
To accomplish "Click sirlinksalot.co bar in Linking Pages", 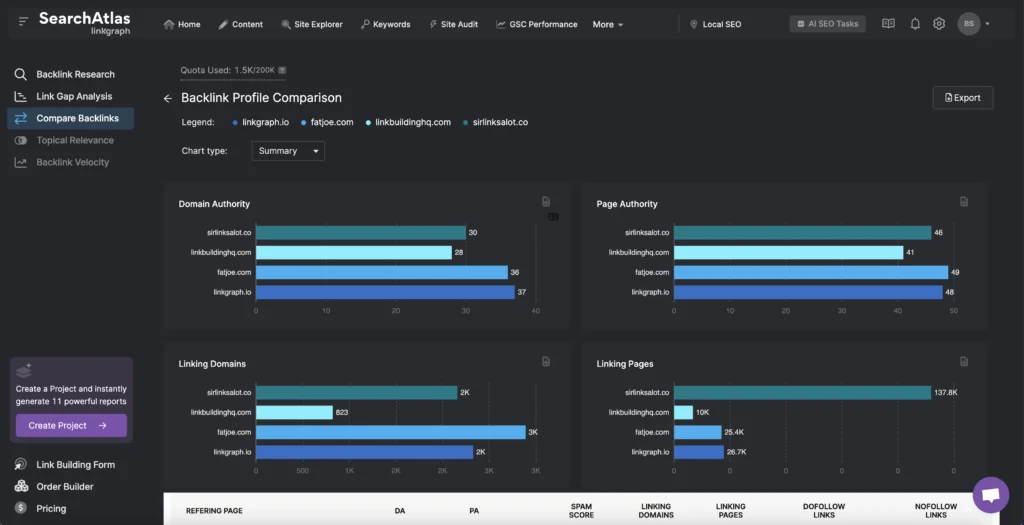I will pos(803,392).
